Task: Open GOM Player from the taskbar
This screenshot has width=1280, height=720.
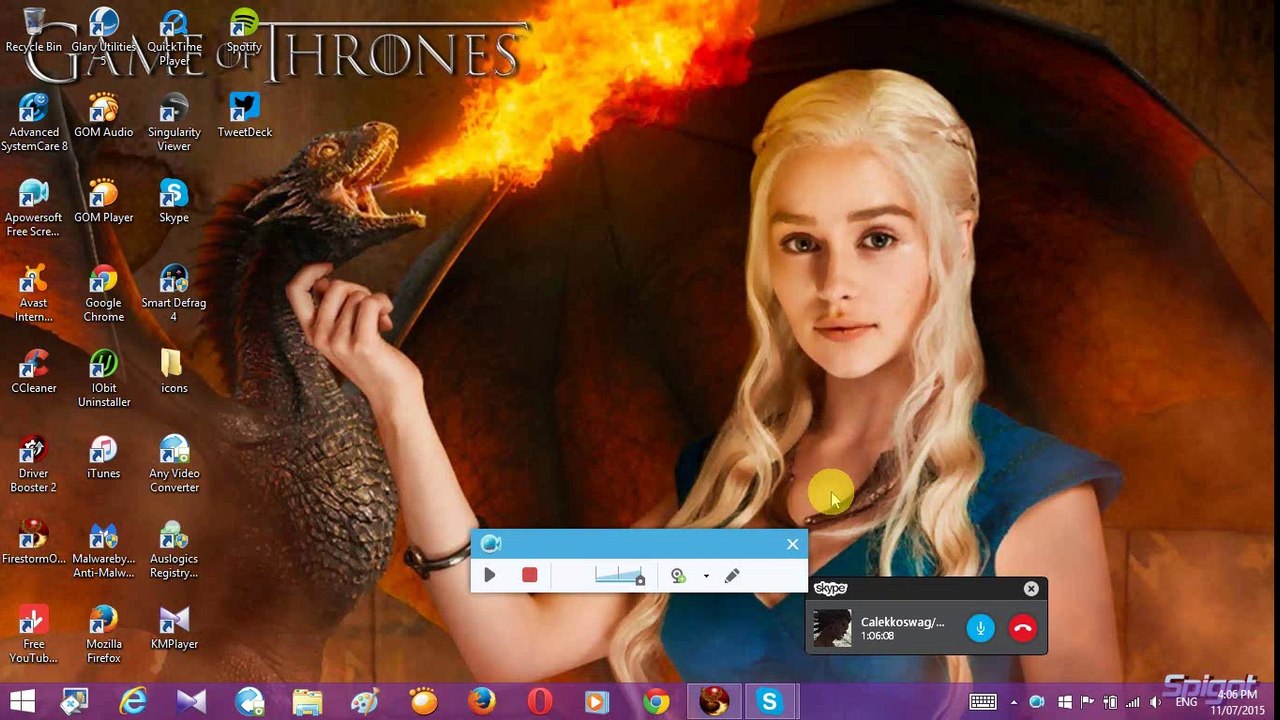Action: 423,702
